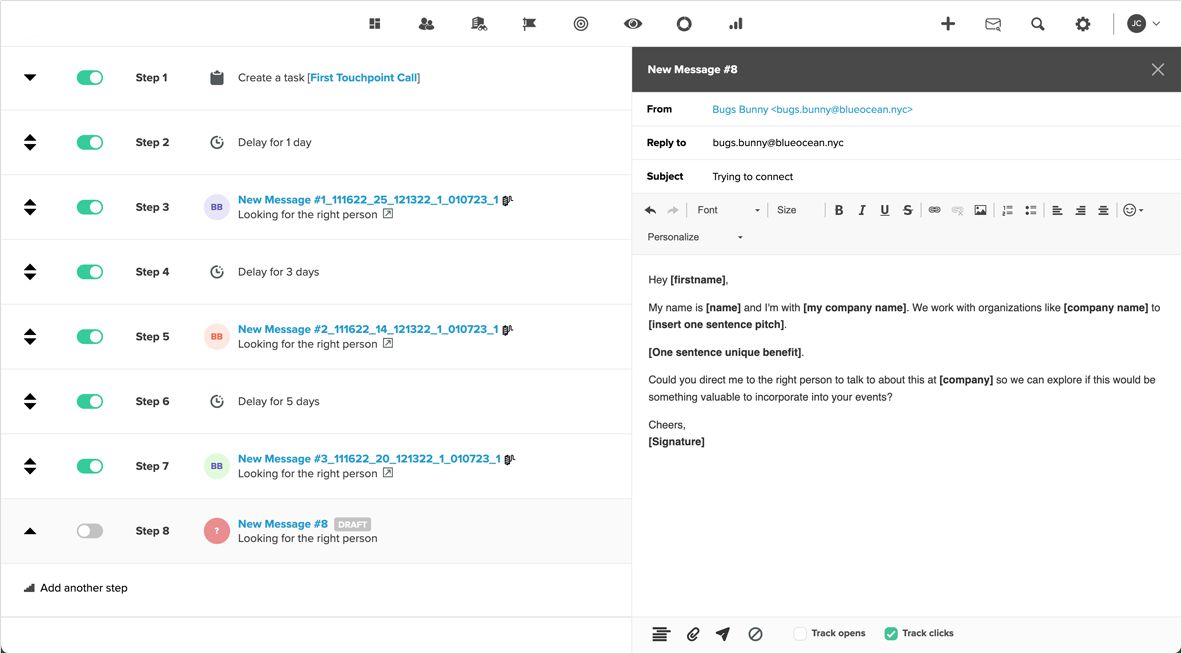Insert a link with the chain icon
Viewport: 1182px width, 654px height.
[935, 210]
